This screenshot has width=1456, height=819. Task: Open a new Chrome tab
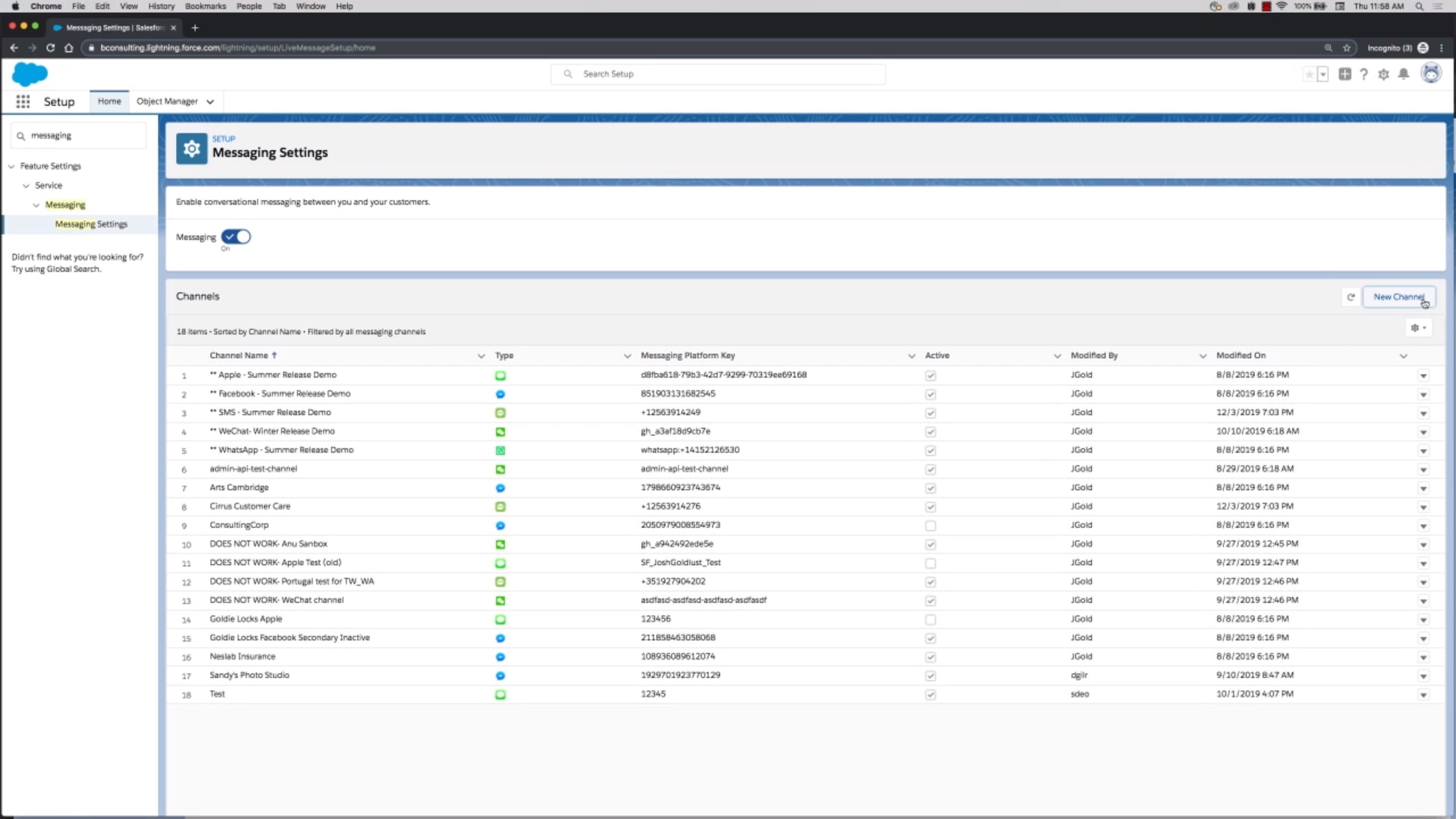(x=195, y=28)
